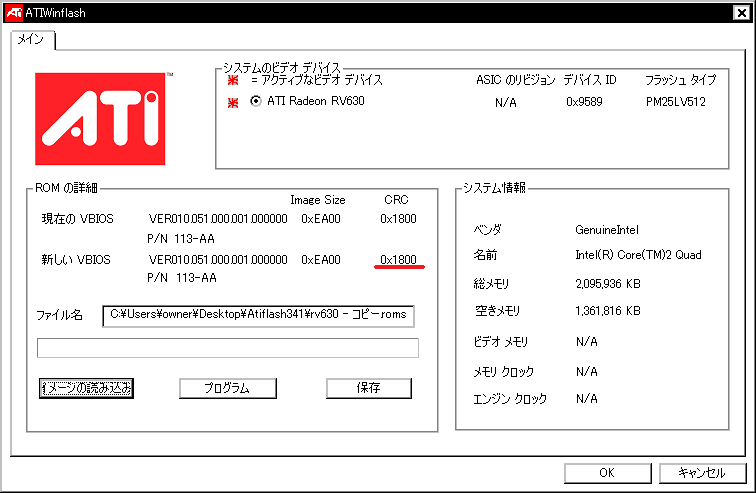Screen dimensions: 756x493
Task: Click the 現在の VBIOS image size 0xEA00
Action: pos(321,219)
